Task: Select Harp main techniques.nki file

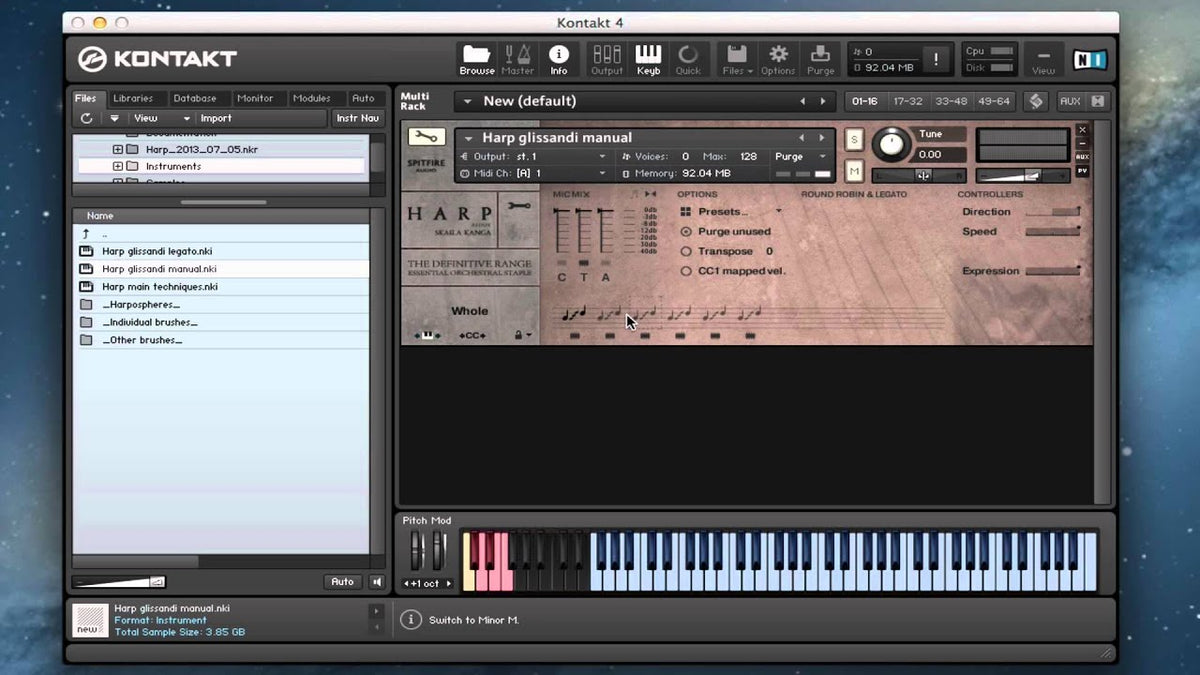Action: tap(159, 287)
